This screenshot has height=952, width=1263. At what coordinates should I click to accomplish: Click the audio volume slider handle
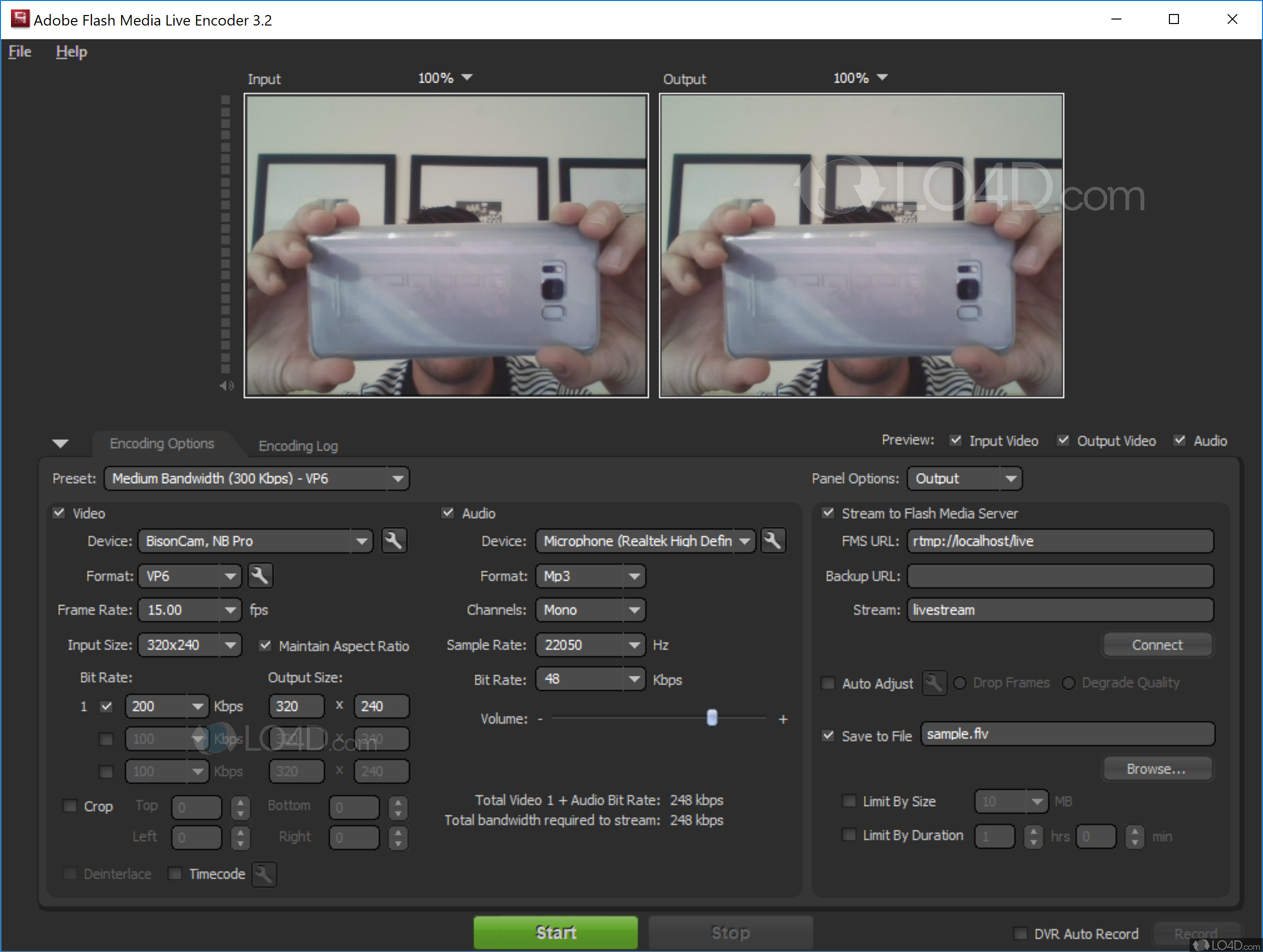click(712, 718)
